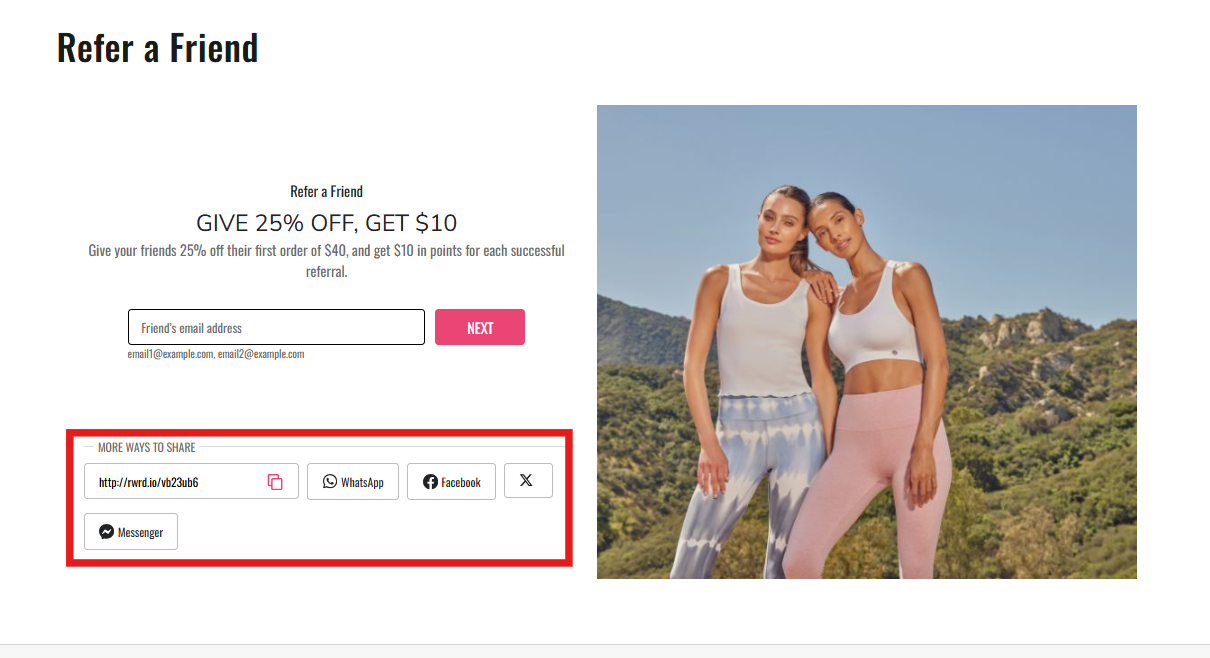This screenshot has width=1210, height=658.
Task: Click the Facebook logo icon
Action: pyautogui.click(x=430, y=482)
